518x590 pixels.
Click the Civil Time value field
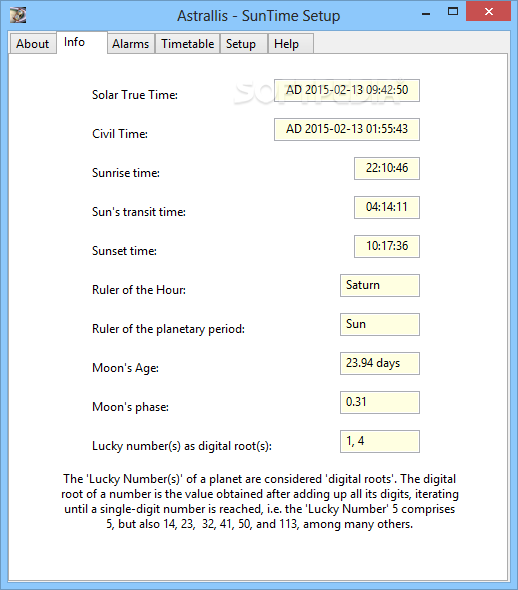[347, 129]
